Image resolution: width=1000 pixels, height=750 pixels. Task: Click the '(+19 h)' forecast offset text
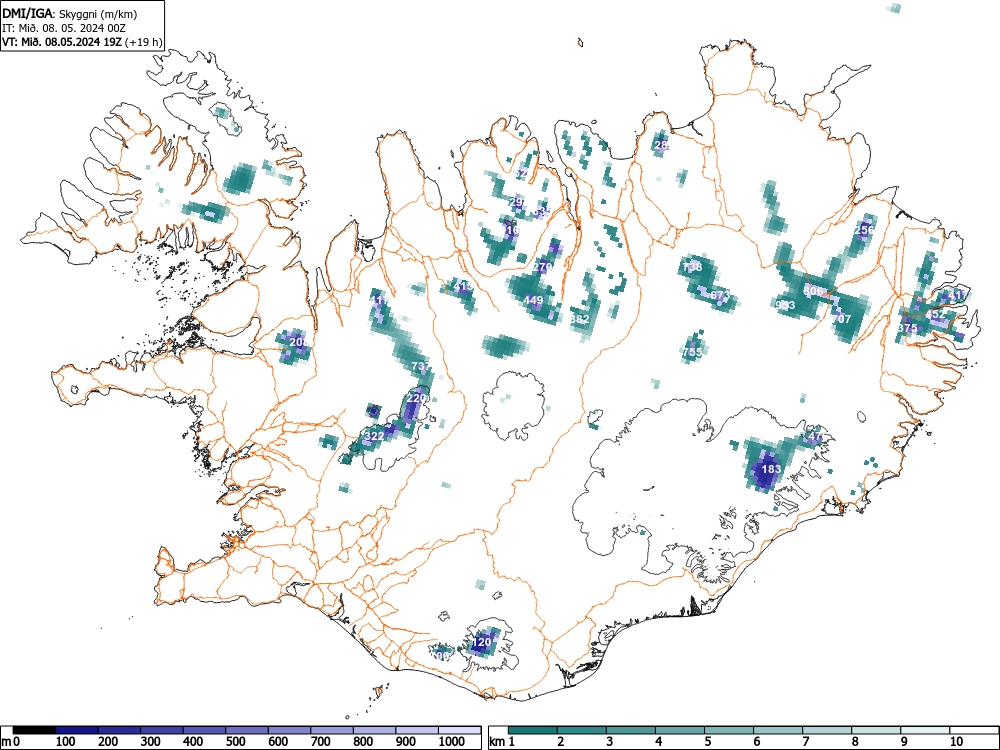(x=144, y=42)
